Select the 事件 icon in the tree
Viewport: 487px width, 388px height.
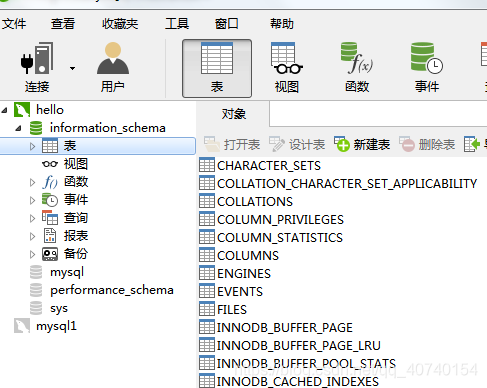[50, 200]
